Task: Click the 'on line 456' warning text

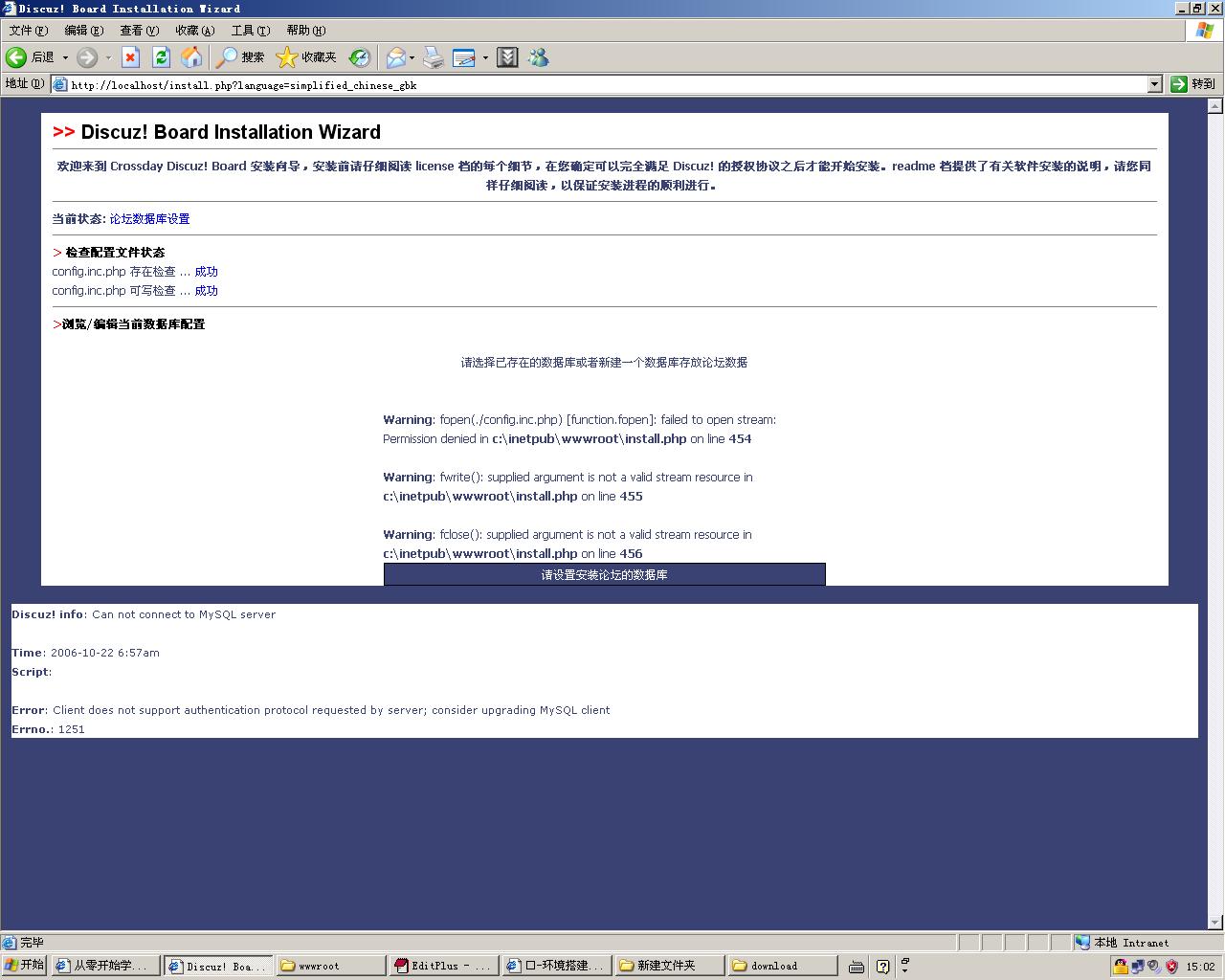Action: (x=612, y=554)
